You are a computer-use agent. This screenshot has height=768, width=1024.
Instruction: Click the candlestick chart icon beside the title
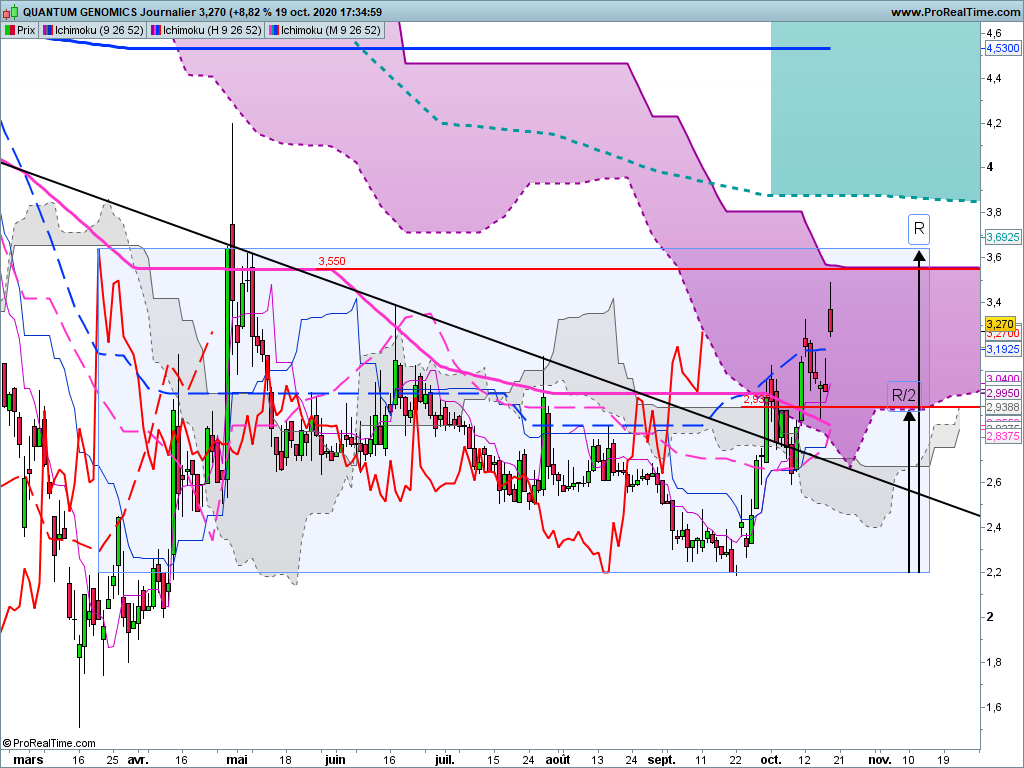coord(11,11)
